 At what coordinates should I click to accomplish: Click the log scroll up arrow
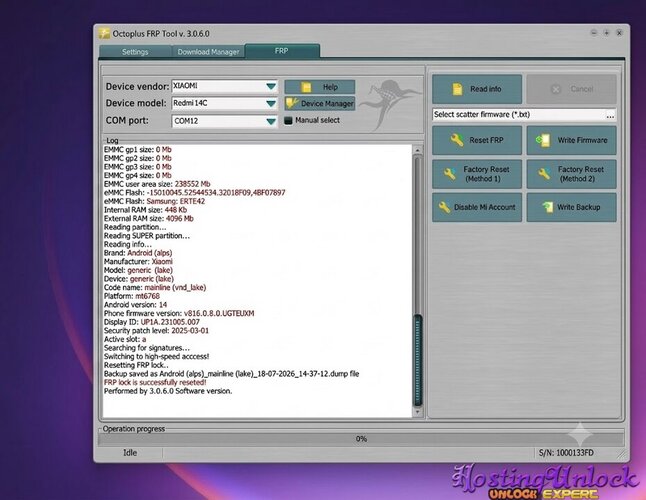point(417,151)
